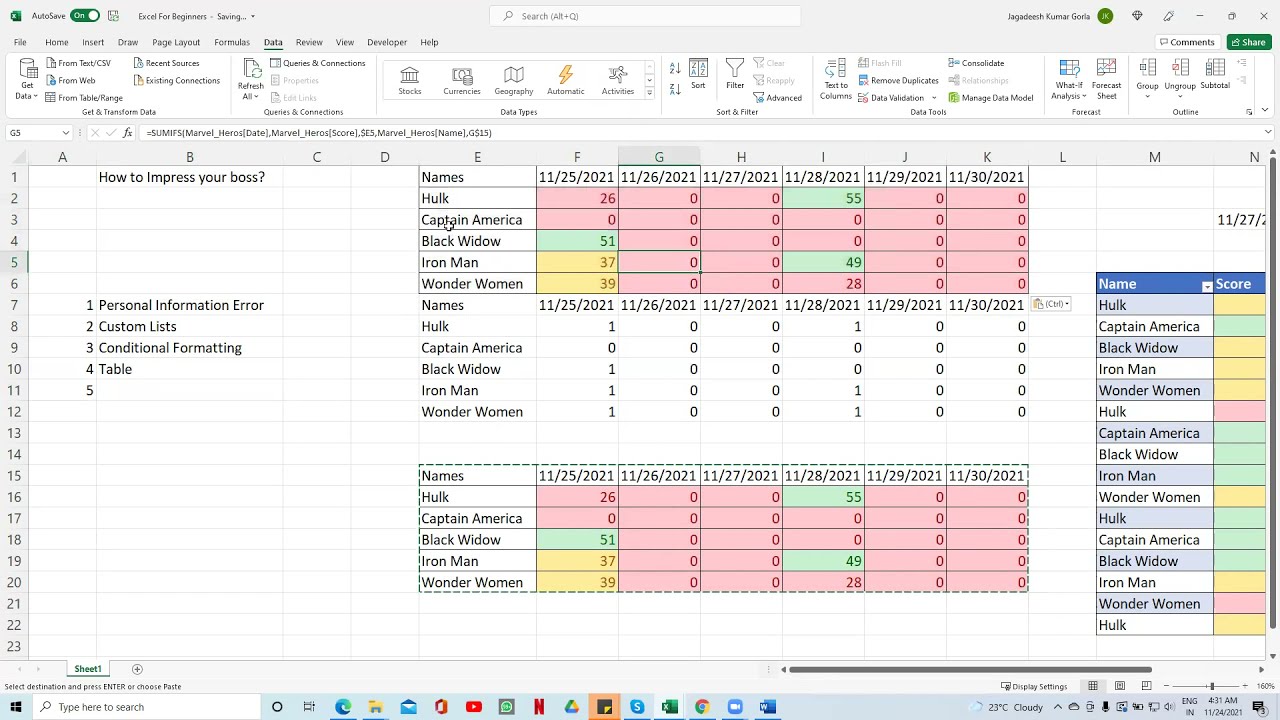The width and height of the screenshot is (1280, 720).
Task: Click Remove Duplicates
Action: (x=898, y=80)
